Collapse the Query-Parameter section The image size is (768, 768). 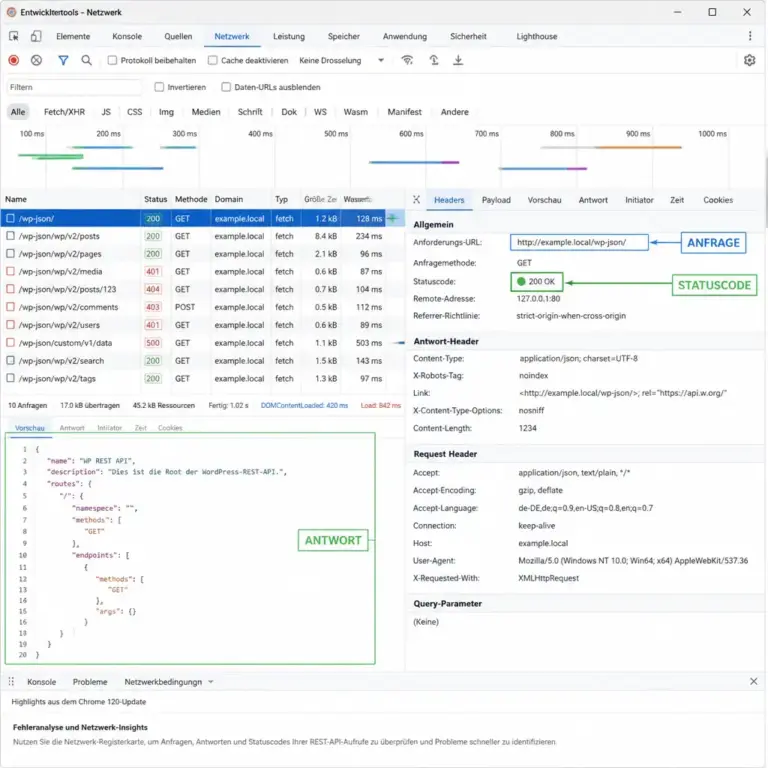tap(447, 603)
